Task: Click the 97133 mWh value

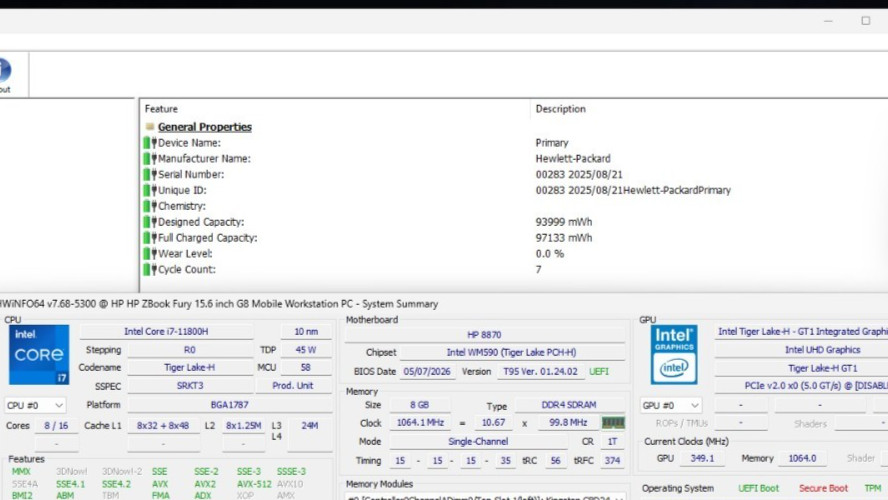Action: (x=563, y=238)
